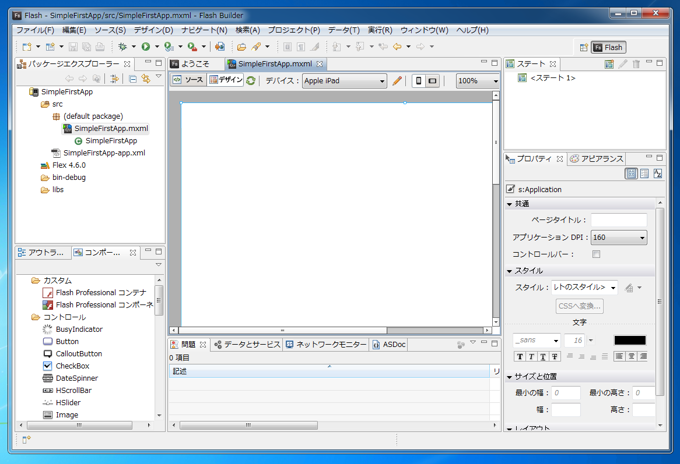Select the CalloutButton component
680x464 pixels.
[x=79, y=354]
